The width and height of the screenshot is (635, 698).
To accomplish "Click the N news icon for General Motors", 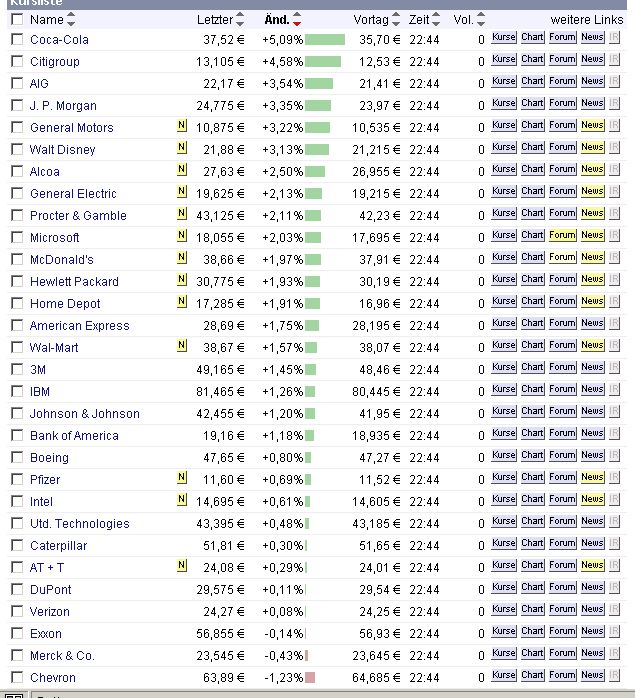I will coord(182,126).
